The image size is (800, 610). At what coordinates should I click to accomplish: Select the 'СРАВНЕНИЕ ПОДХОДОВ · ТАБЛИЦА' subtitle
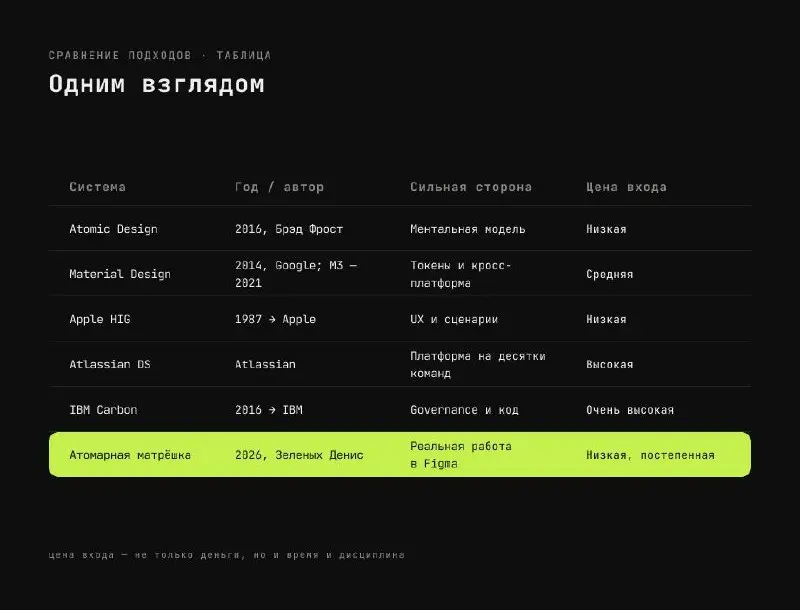coord(160,55)
